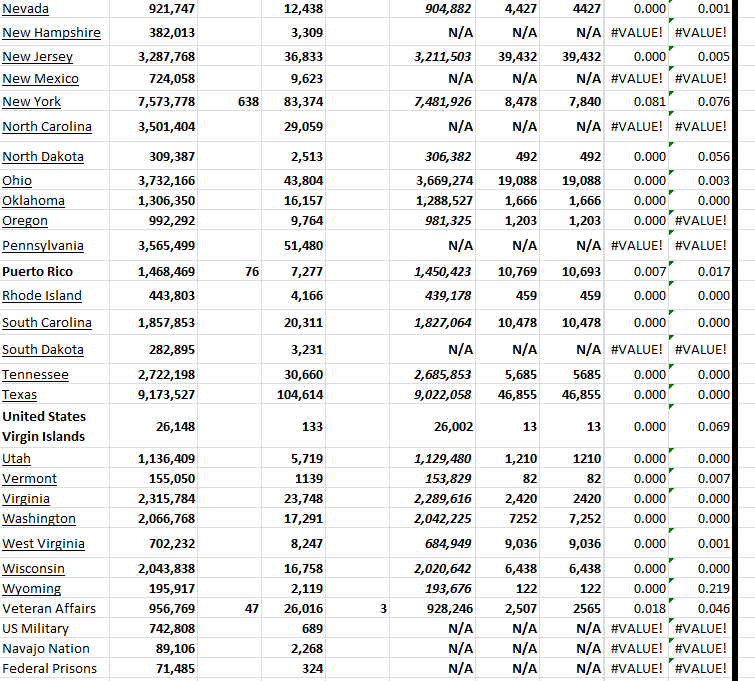Open the Texas state link
The image size is (755, 681).
pos(20,395)
